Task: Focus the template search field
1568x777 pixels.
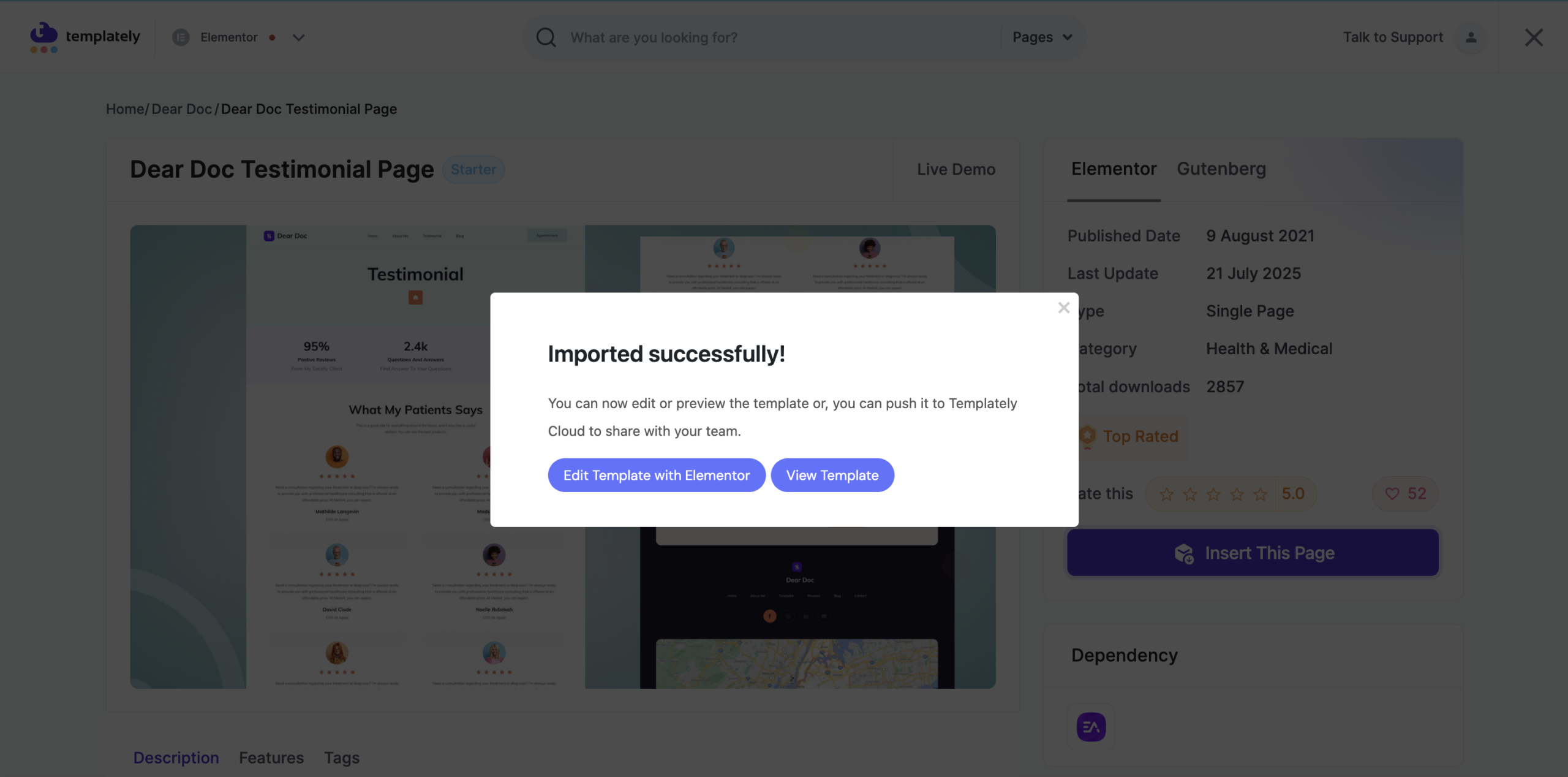Action: click(778, 37)
